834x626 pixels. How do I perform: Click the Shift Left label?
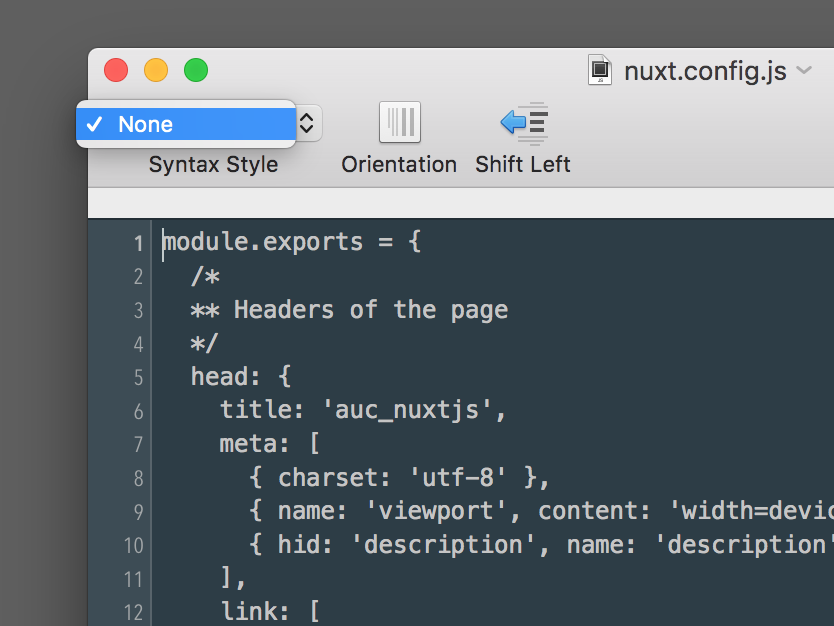[523, 164]
